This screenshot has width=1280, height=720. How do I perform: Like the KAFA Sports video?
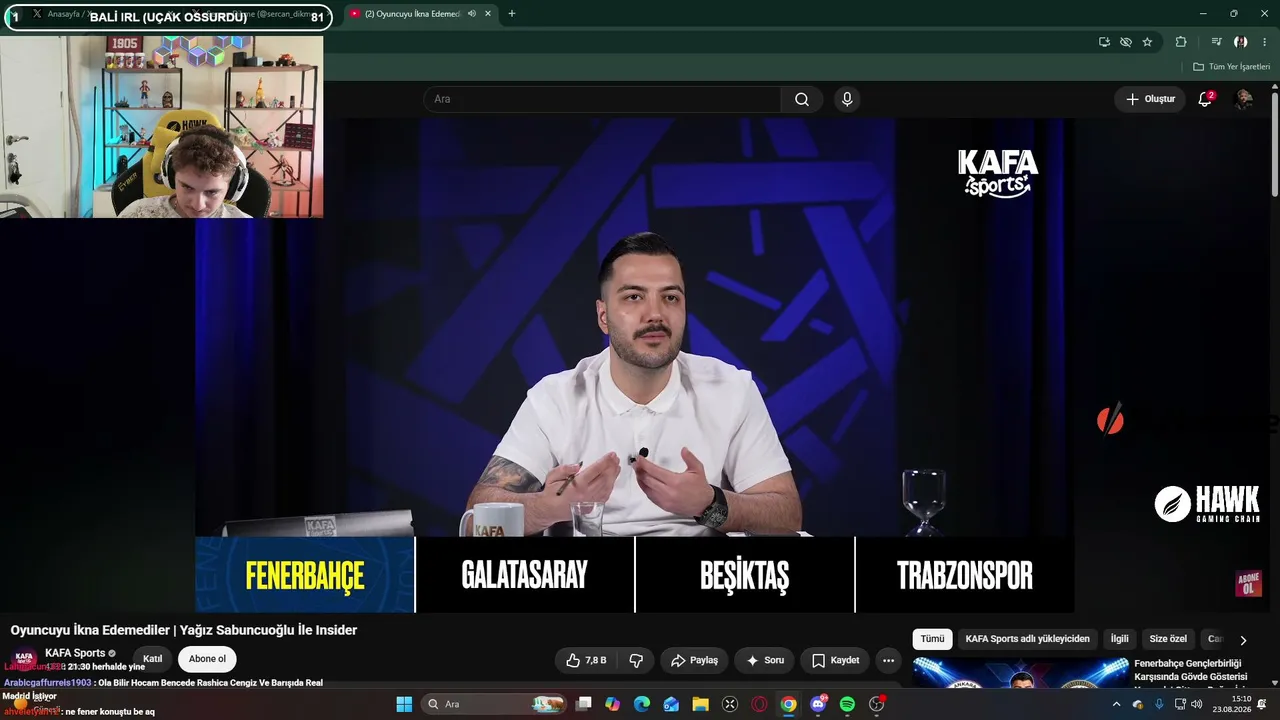click(586, 660)
